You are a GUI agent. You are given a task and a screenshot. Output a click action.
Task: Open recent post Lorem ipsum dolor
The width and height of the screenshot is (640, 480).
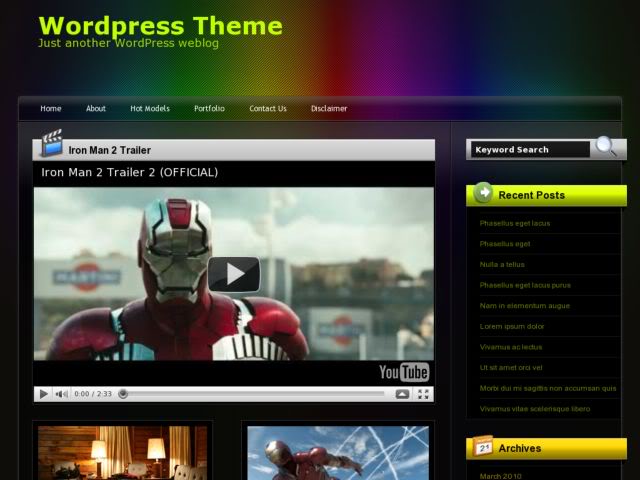512,326
